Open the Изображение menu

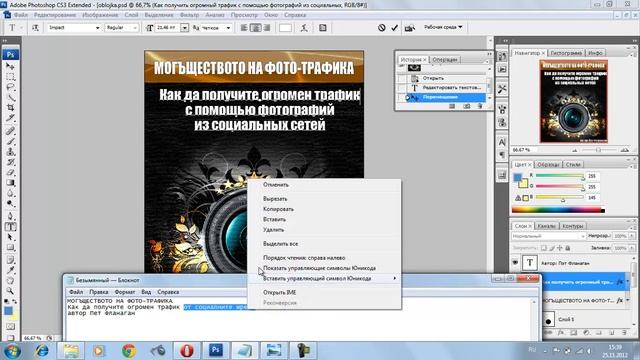click(100, 15)
